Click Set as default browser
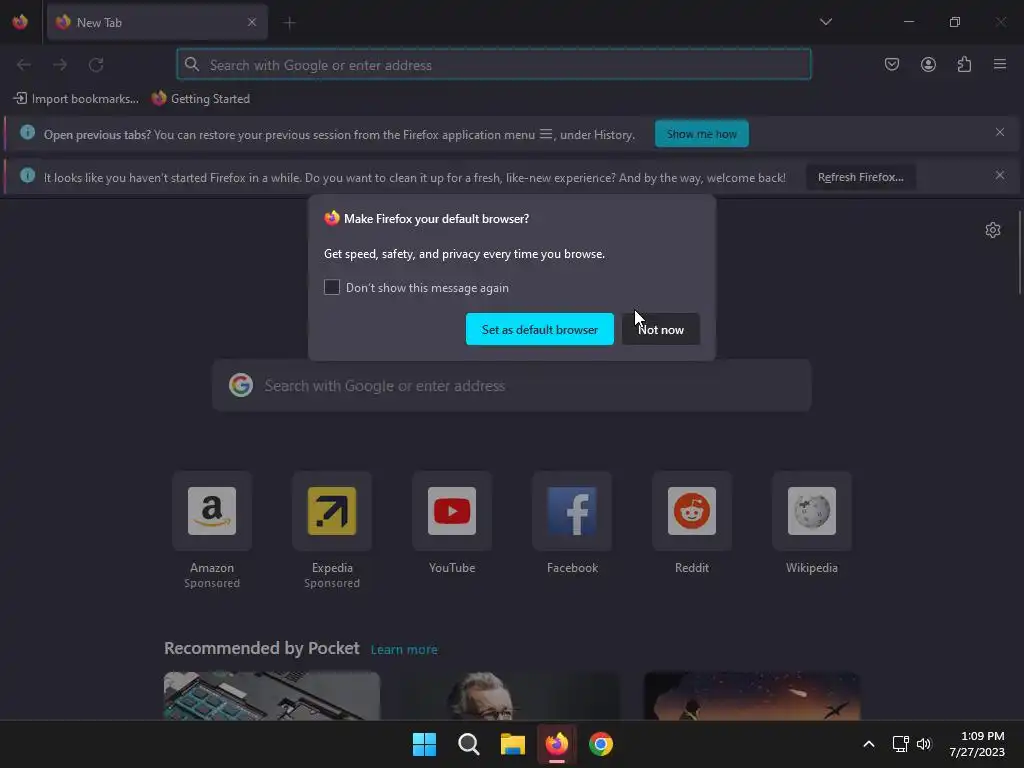This screenshot has height=768, width=1024. pyautogui.click(x=539, y=329)
